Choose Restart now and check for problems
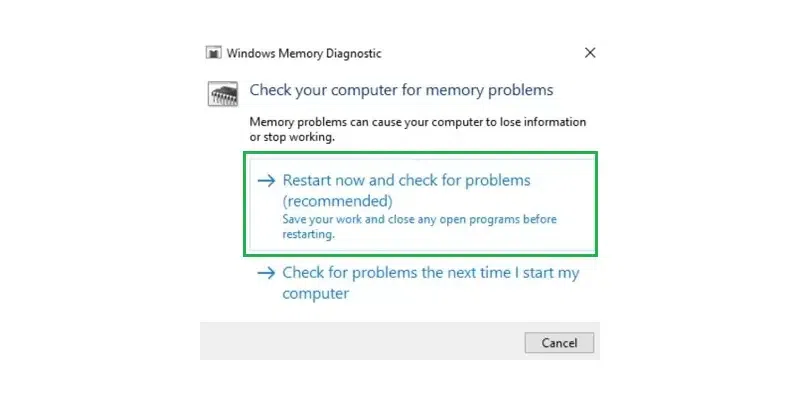The image size is (800, 400). [x=406, y=181]
